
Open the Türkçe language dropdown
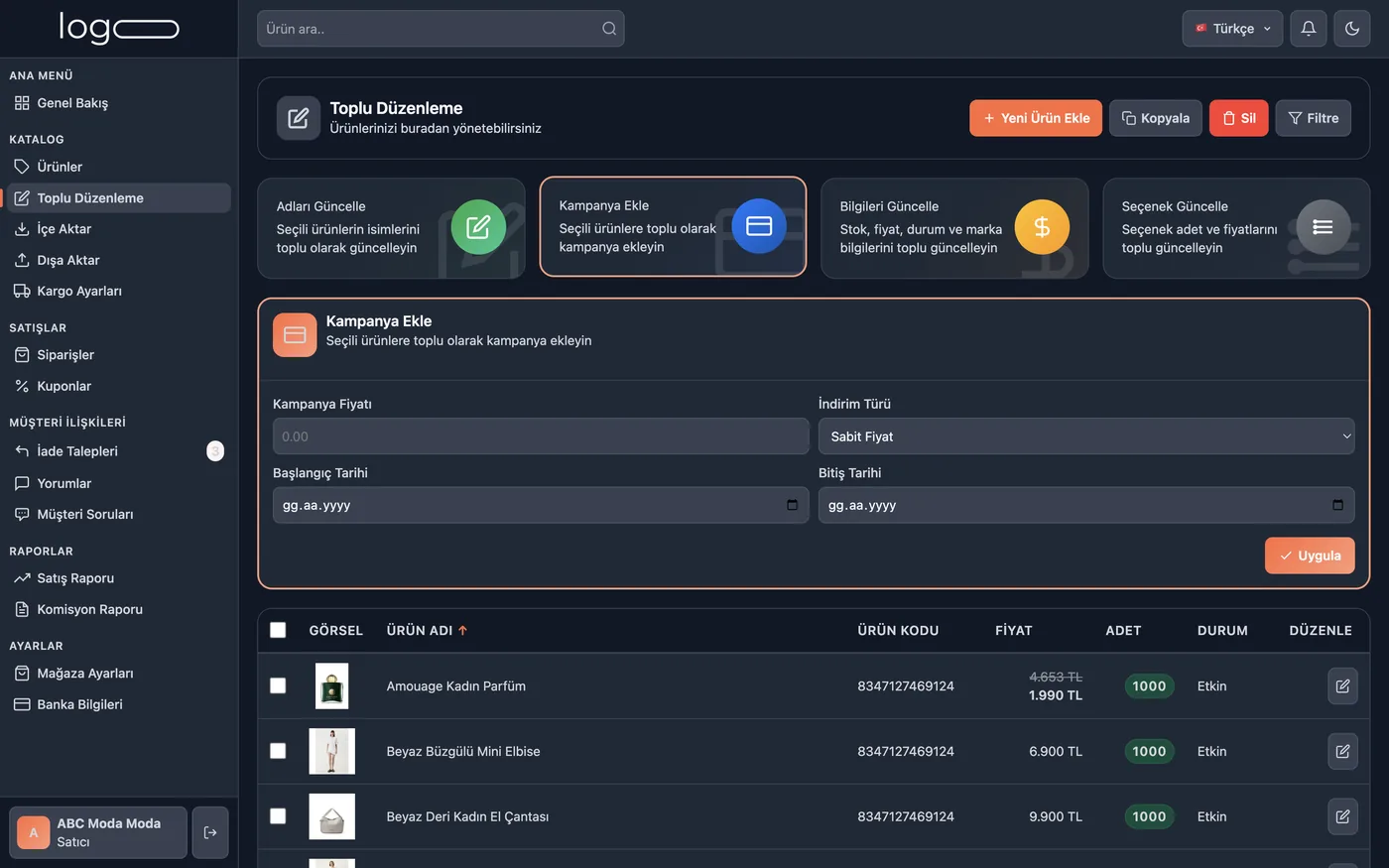click(x=1232, y=29)
